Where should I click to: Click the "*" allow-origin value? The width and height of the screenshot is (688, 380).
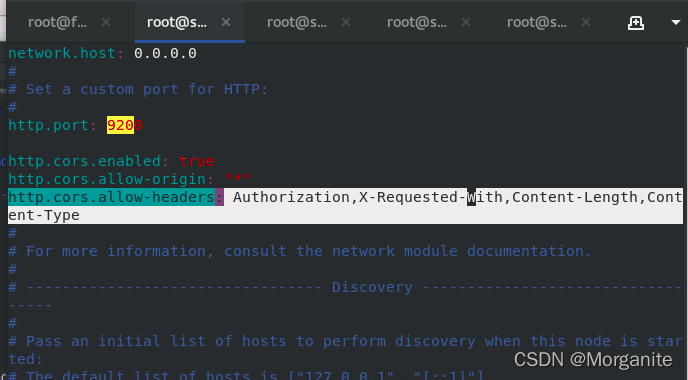pos(237,179)
